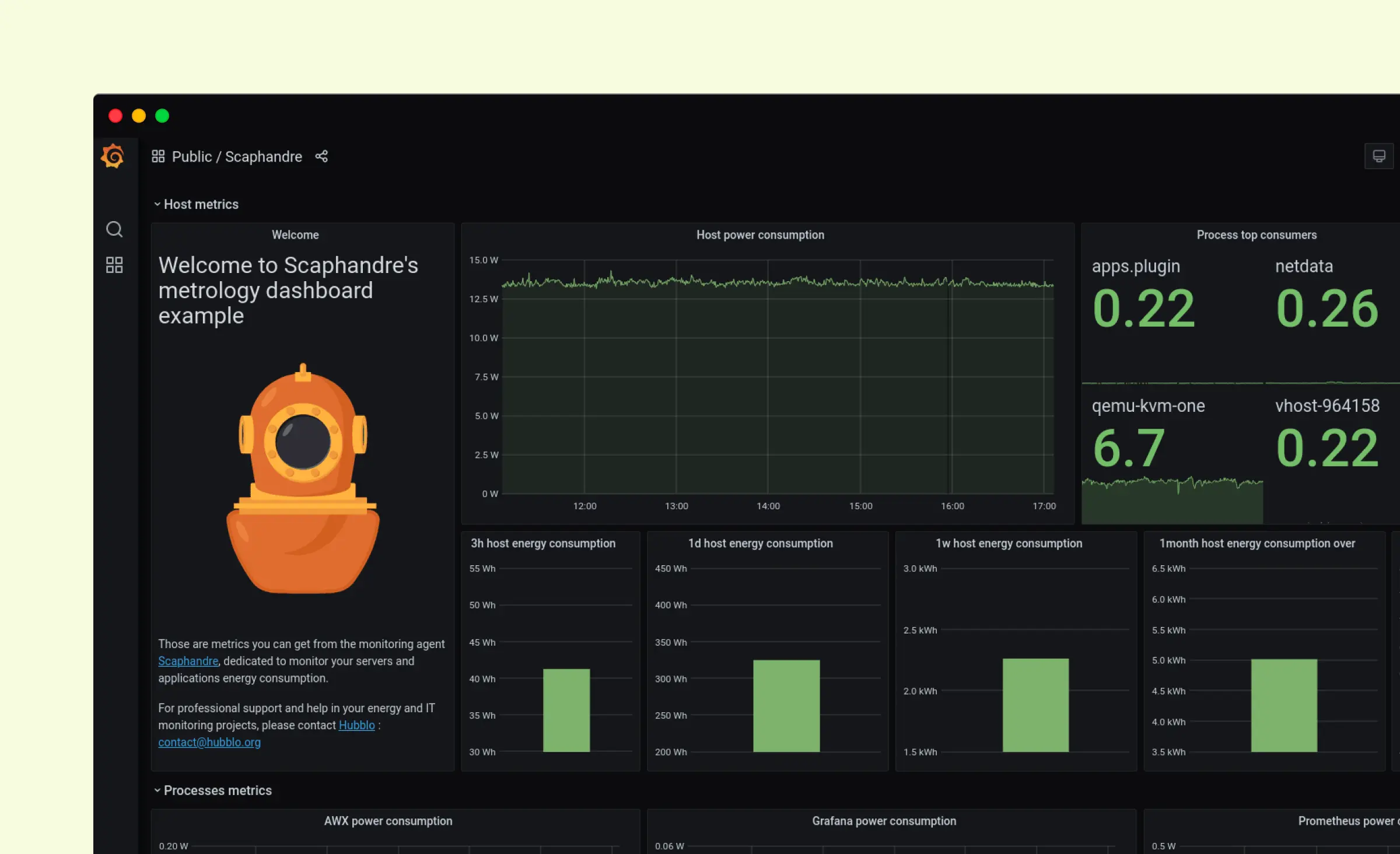Open the Dashboards icon in sidebar
This screenshot has height=854, width=1400.
114,265
